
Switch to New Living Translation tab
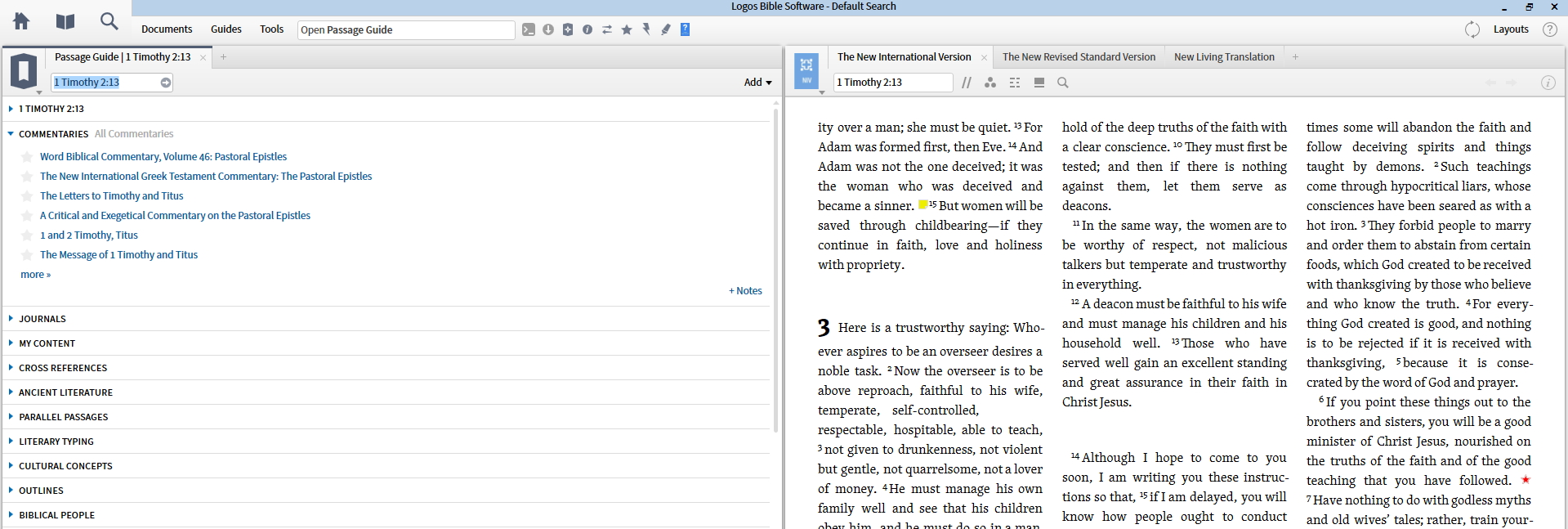(x=1224, y=57)
